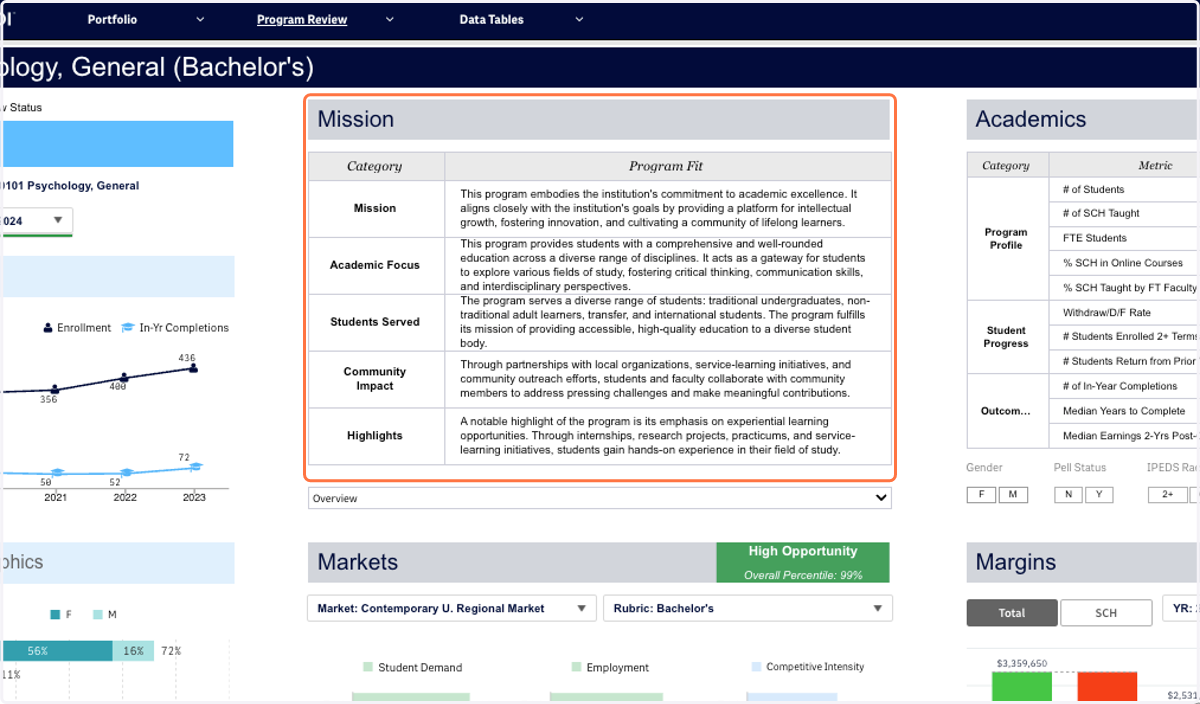Click the 56% demographics bar segment
The width and height of the screenshot is (1200, 704).
[x=56, y=651]
